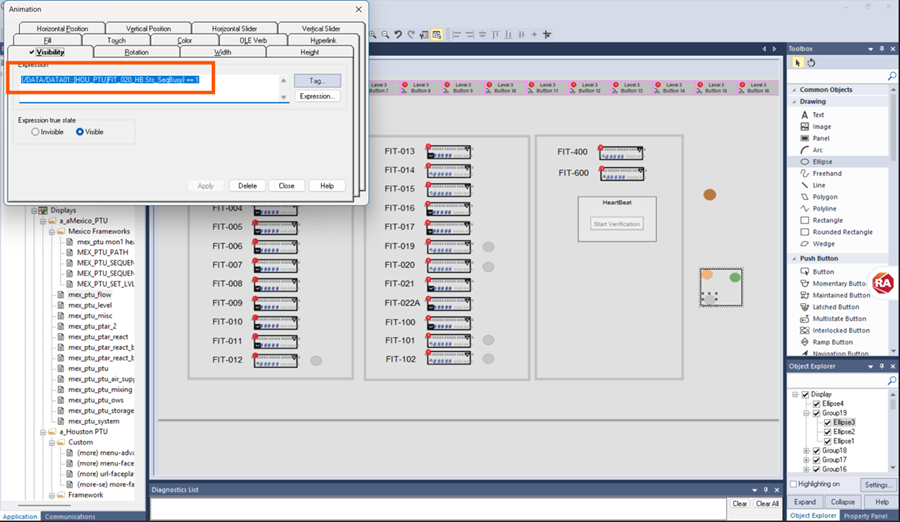Toggle the Ellipse2 checkbox
This screenshot has height=522, width=900.
[x=828, y=432]
